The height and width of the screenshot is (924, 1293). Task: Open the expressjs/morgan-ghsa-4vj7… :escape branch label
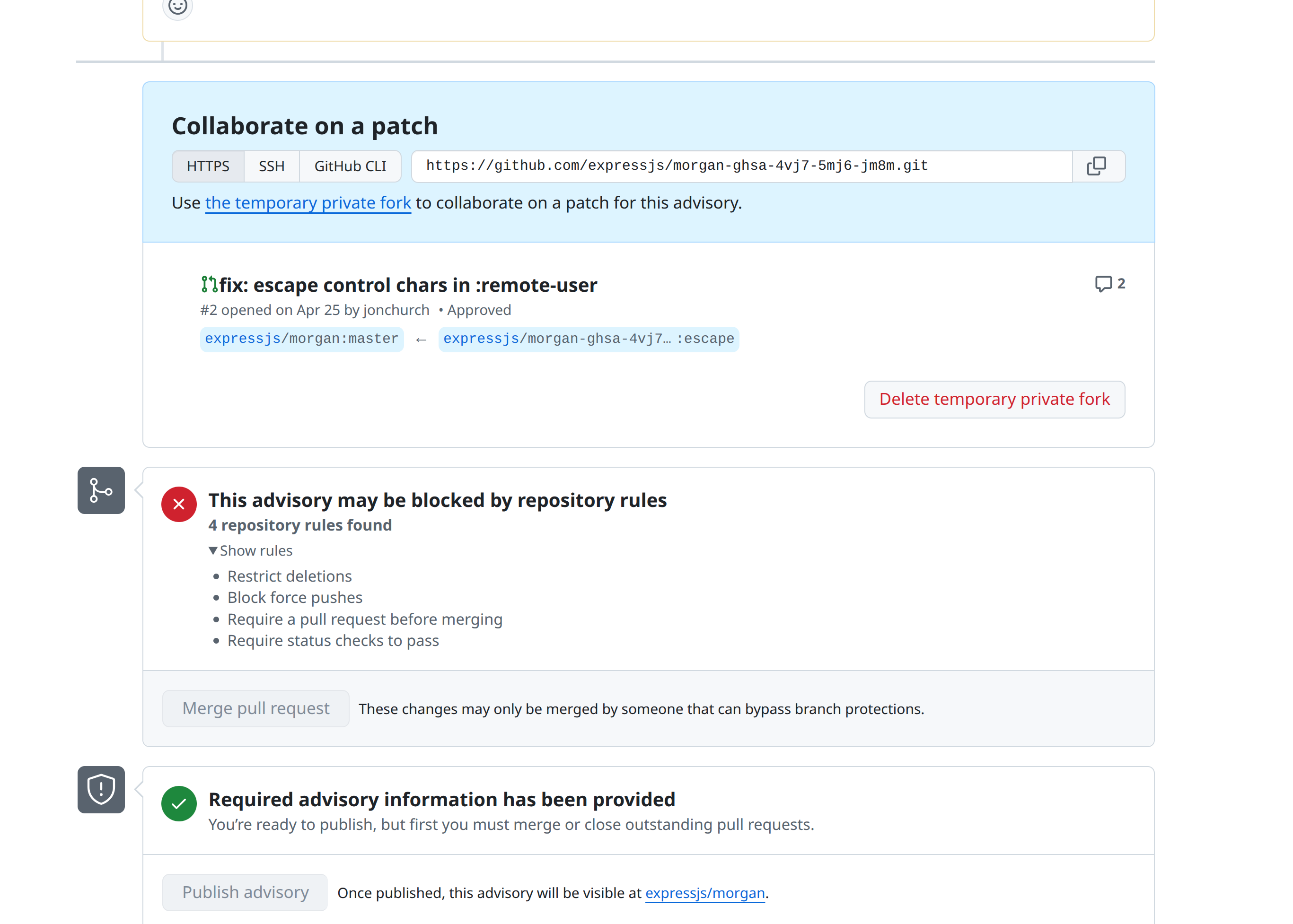coord(589,339)
